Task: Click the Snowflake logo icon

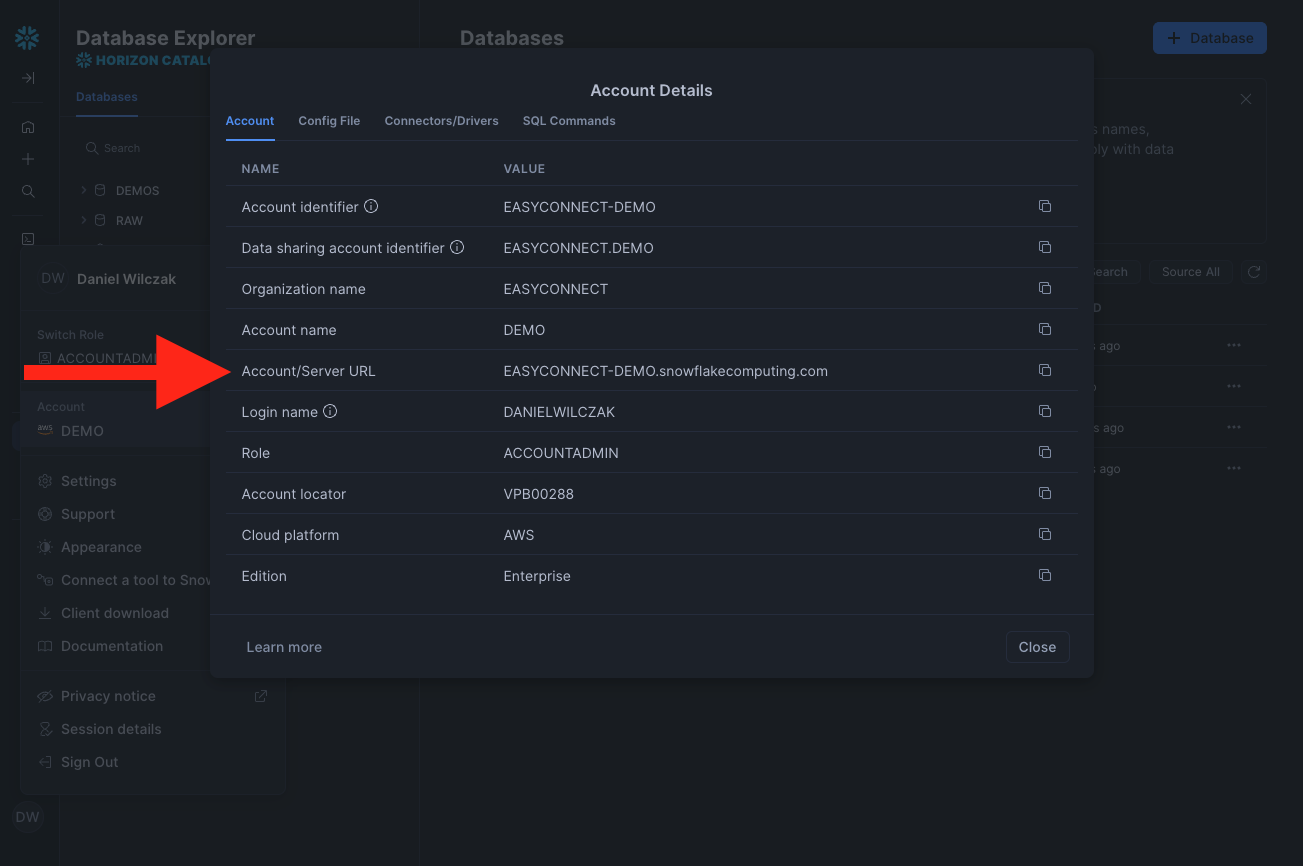Action: point(27,39)
